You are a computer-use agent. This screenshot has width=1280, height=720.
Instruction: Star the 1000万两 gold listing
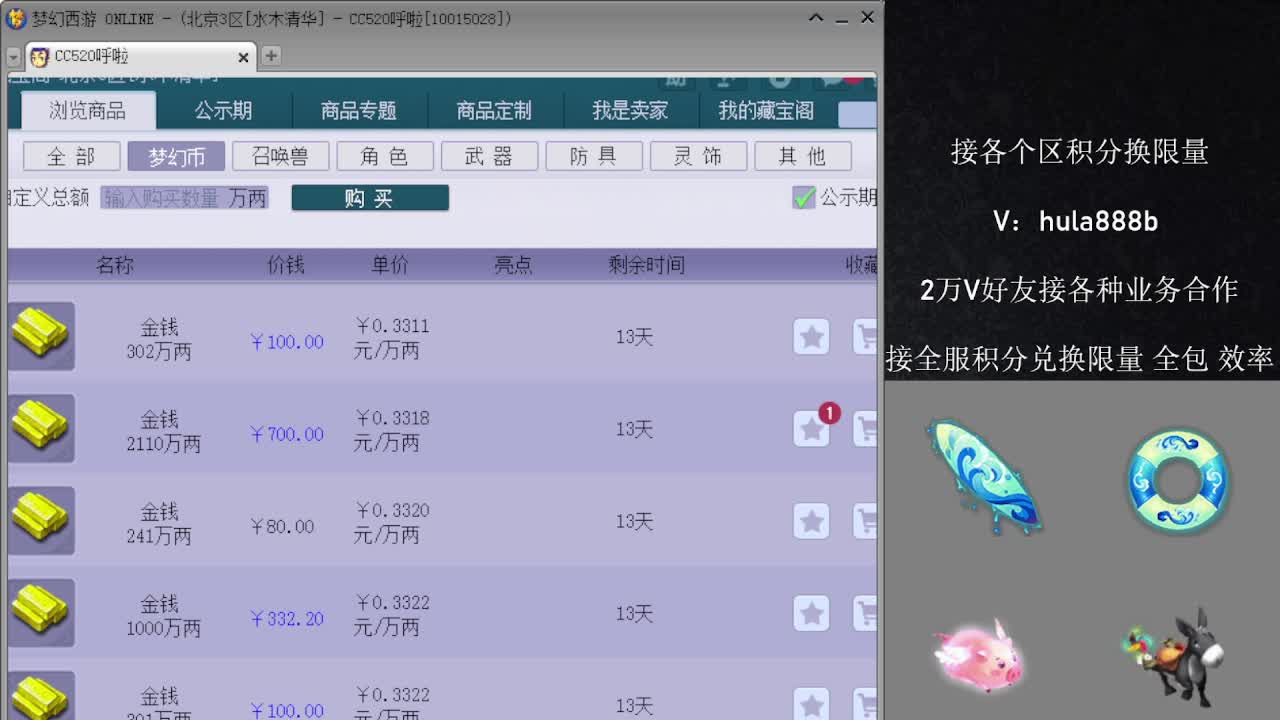(811, 613)
